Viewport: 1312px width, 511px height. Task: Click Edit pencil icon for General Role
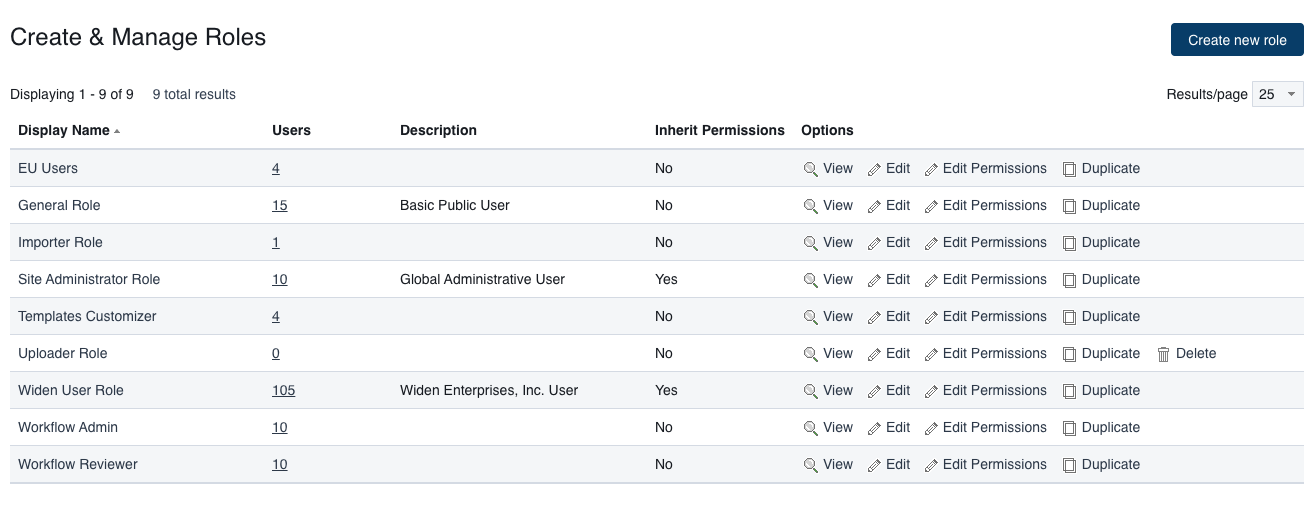(x=874, y=206)
